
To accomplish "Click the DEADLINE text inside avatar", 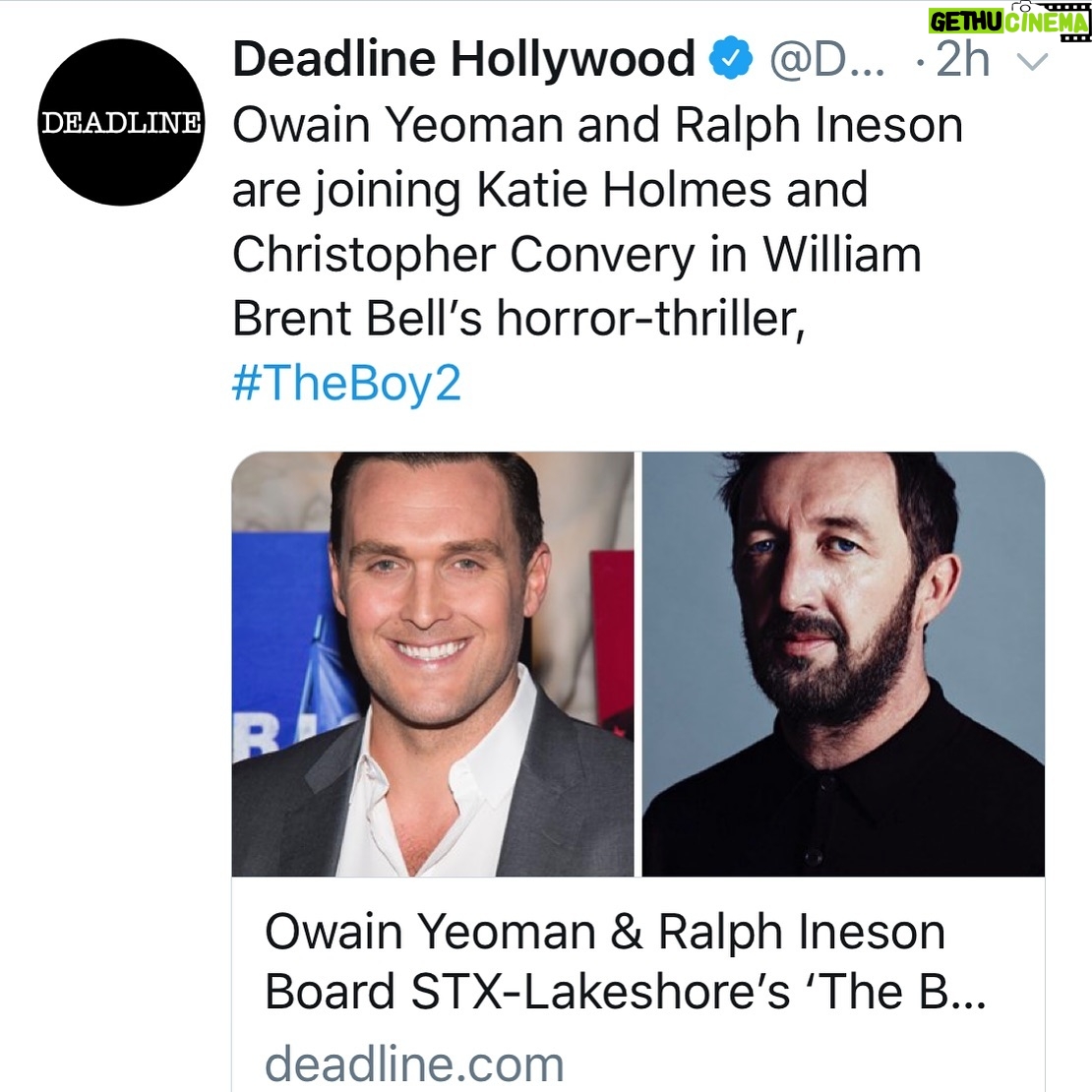I will (122, 122).
